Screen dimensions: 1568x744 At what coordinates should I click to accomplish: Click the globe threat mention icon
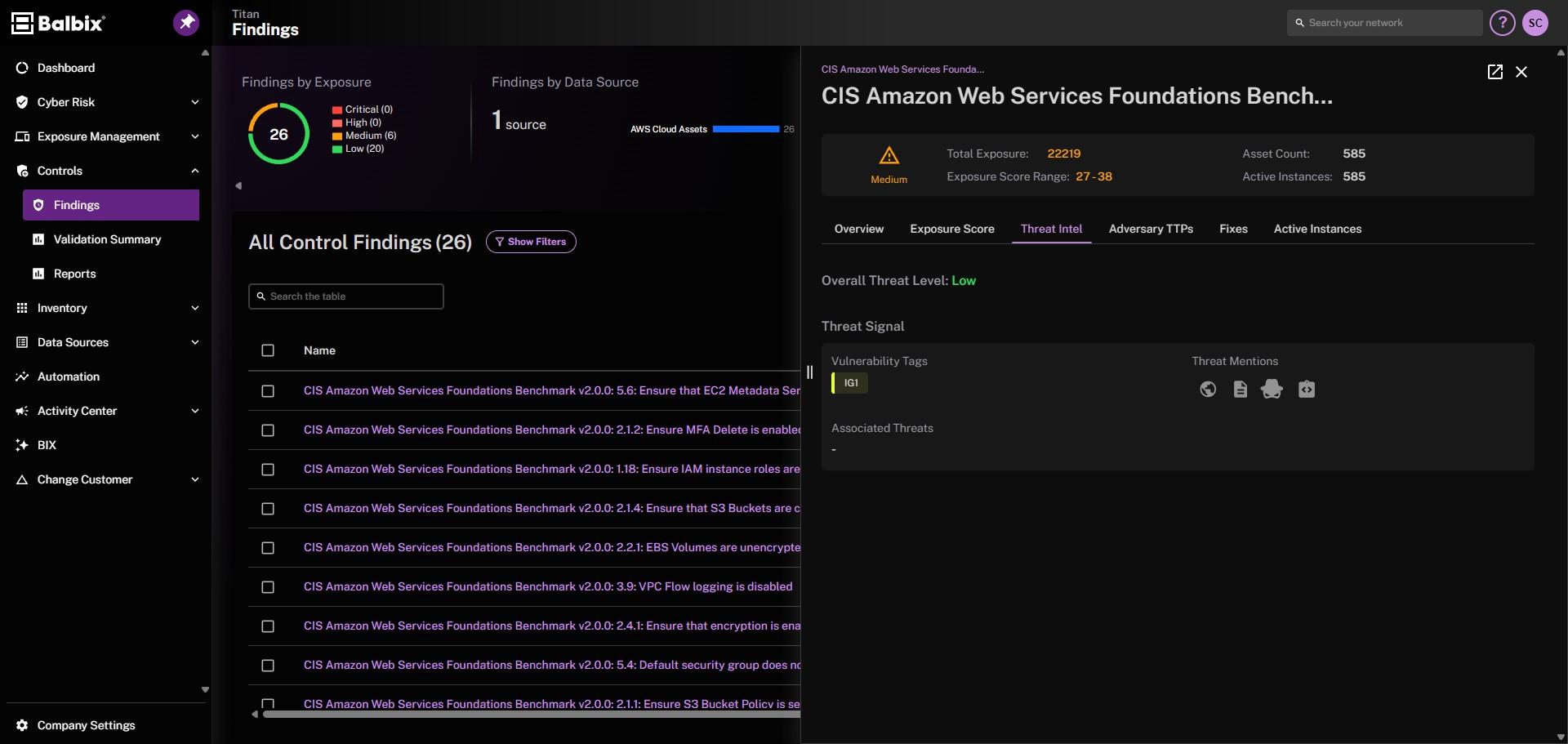[1208, 390]
